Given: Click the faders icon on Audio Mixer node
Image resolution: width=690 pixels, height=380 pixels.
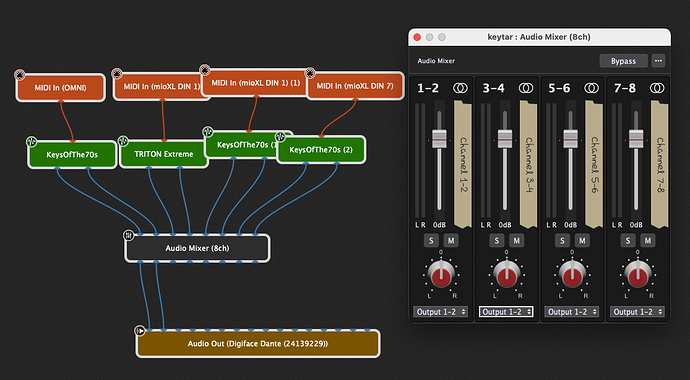Looking at the screenshot, I should click(x=128, y=236).
